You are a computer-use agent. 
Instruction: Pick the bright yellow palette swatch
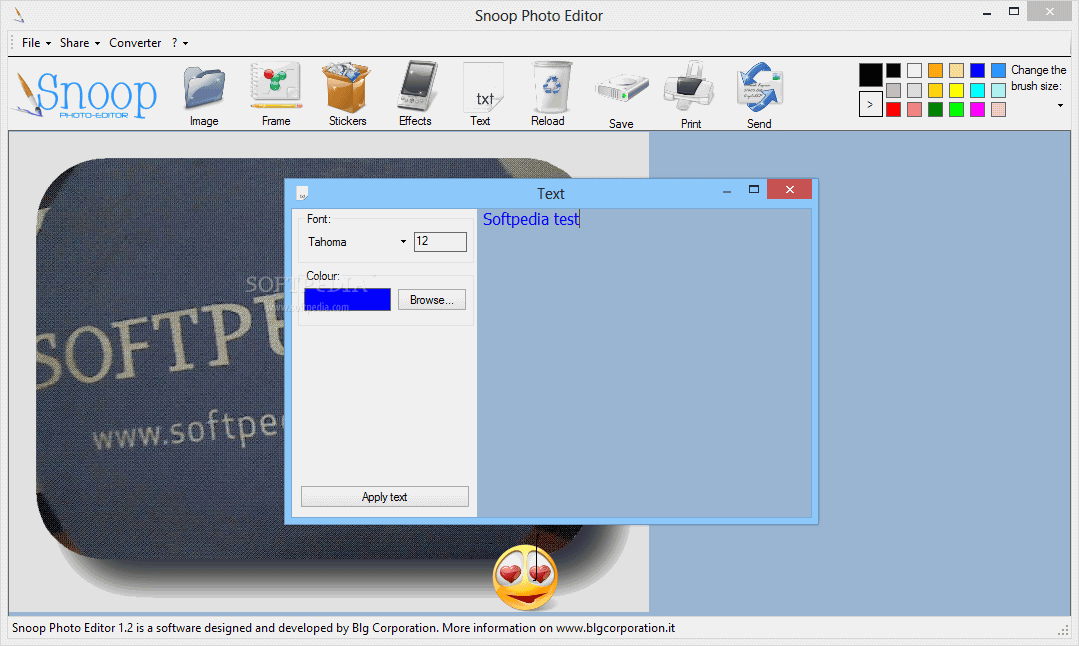pos(957,90)
